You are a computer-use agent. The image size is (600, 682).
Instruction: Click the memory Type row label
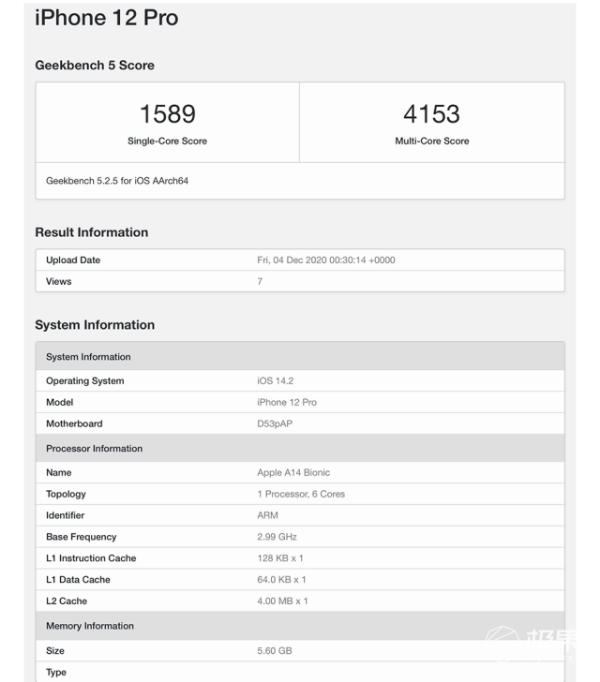56,672
